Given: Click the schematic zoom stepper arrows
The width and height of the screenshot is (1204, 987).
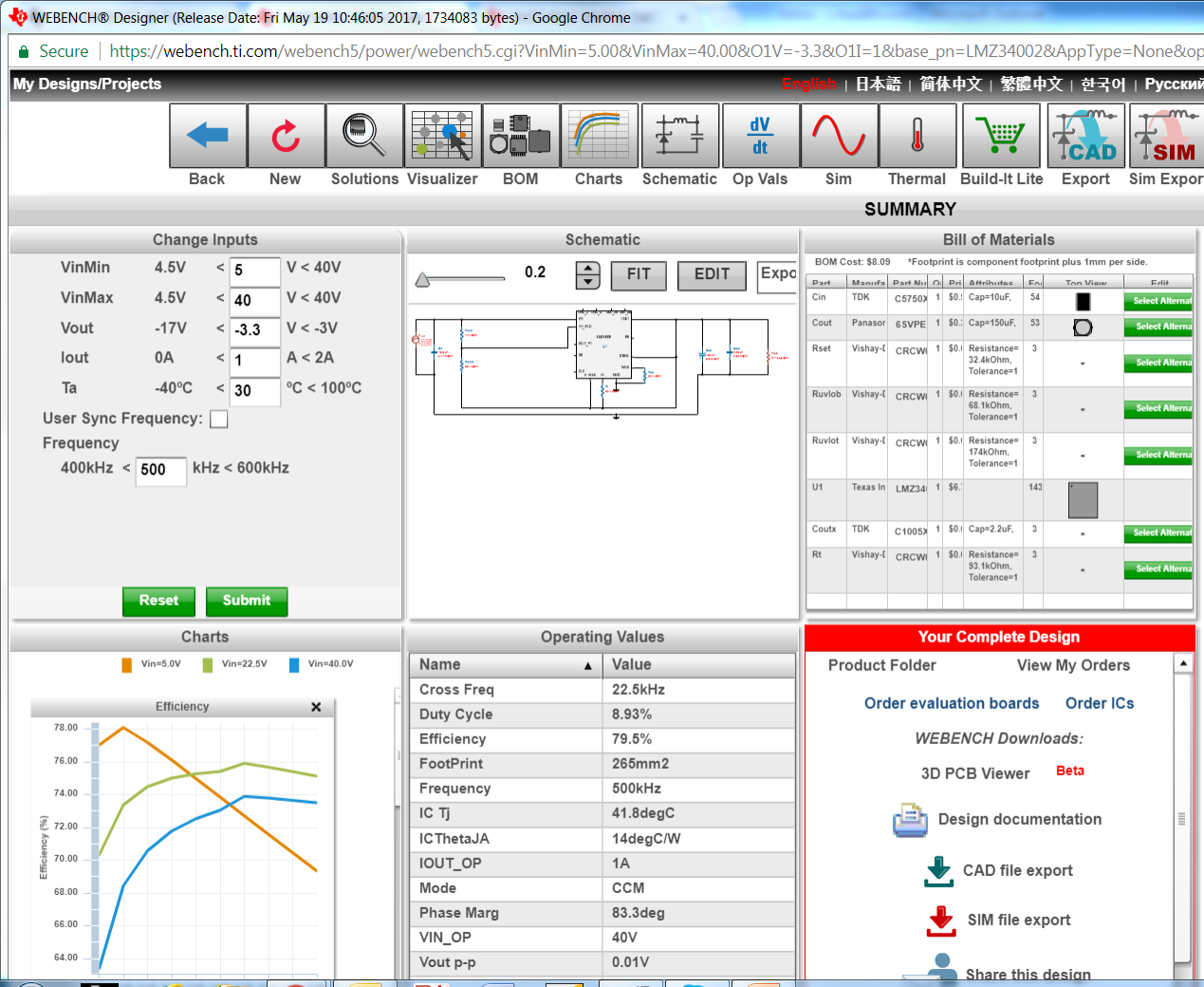Looking at the screenshot, I should pyautogui.click(x=588, y=275).
